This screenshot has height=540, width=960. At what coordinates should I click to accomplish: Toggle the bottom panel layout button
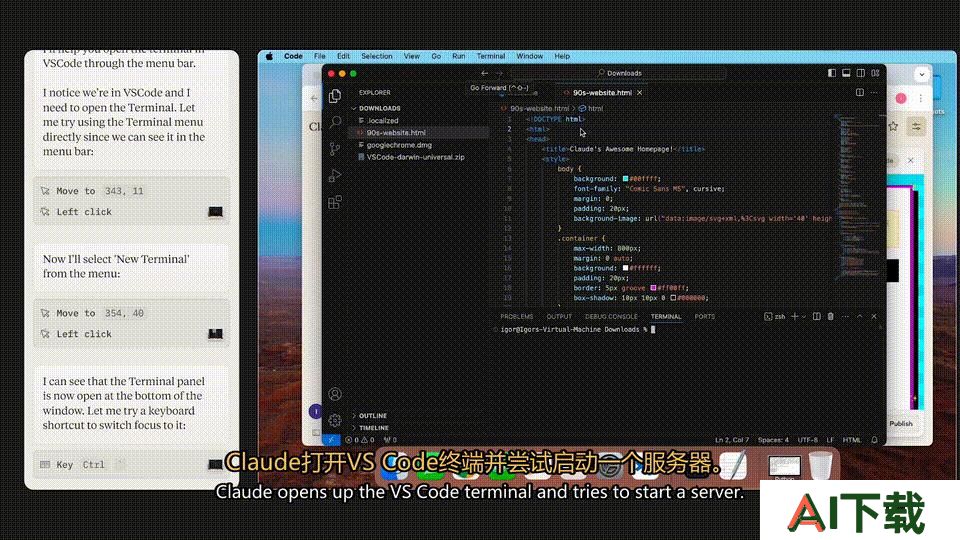point(846,73)
